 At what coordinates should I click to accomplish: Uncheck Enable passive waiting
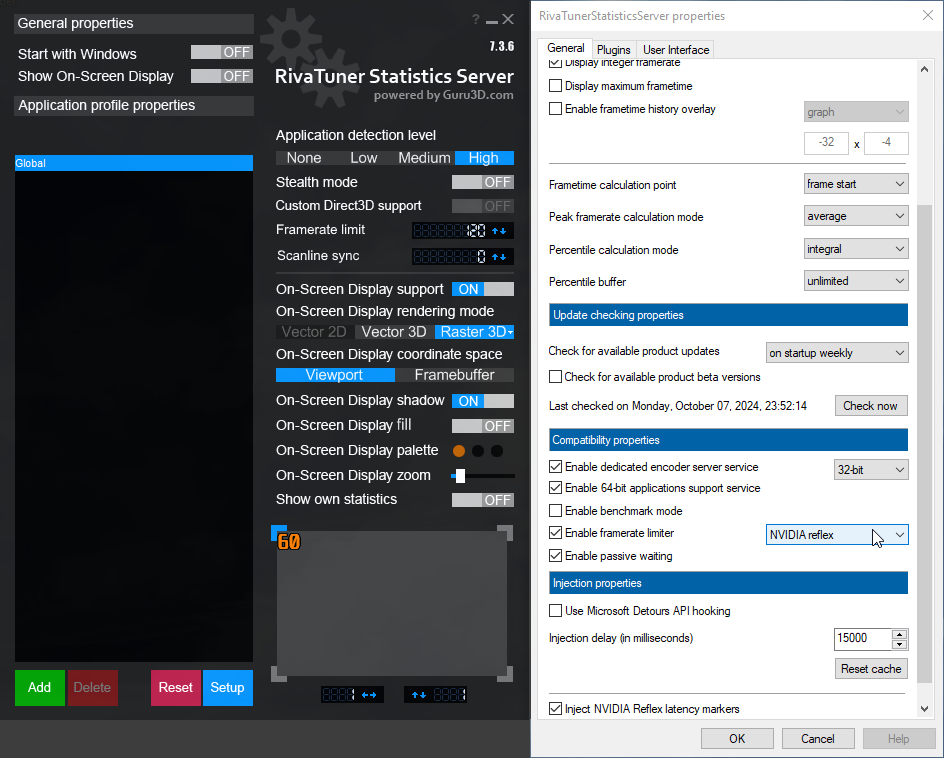556,556
